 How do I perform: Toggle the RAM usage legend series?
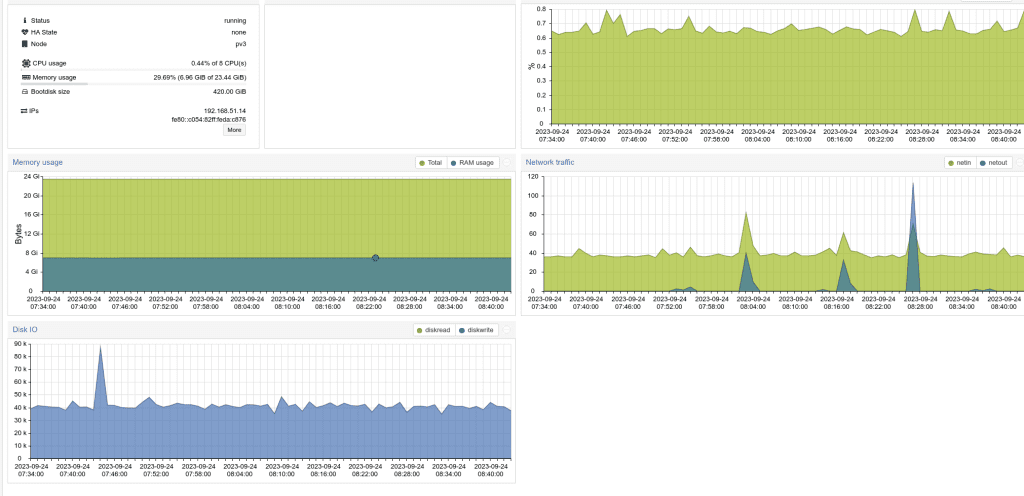472,163
